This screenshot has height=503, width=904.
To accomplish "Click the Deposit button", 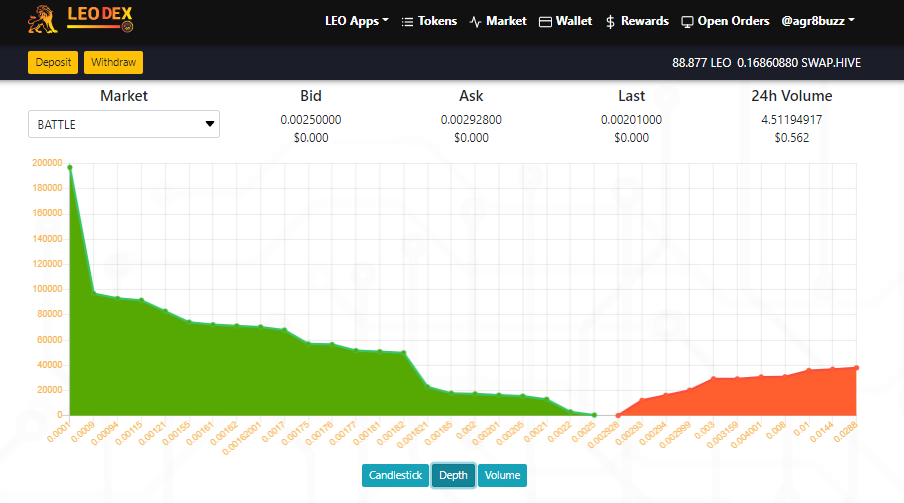I will 53,62.
